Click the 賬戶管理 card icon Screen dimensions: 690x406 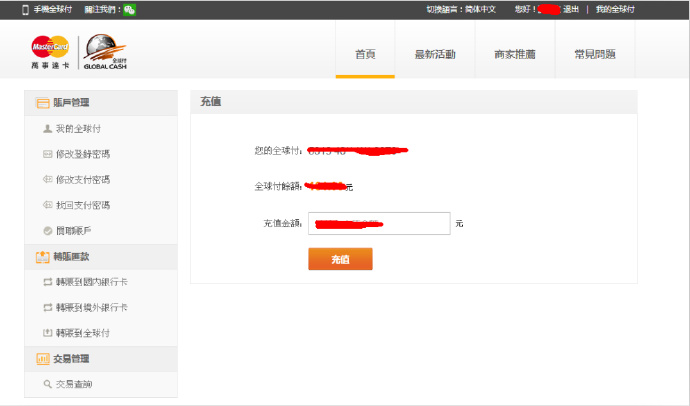tap(43, 103)
